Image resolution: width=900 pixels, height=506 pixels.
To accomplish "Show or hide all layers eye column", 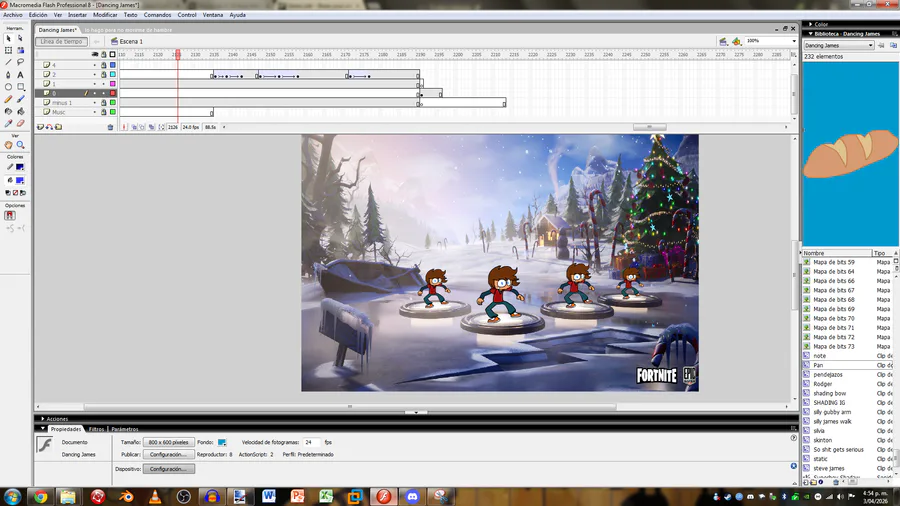I will click(95, 55).
